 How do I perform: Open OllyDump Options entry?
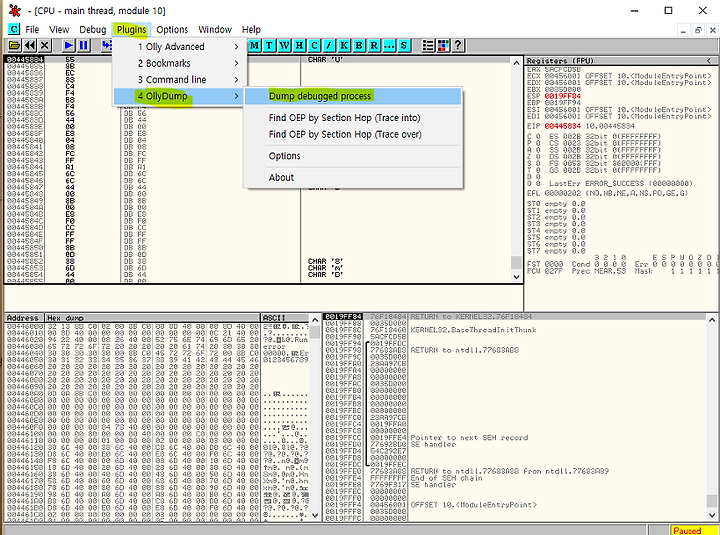[x=353, y=156]
